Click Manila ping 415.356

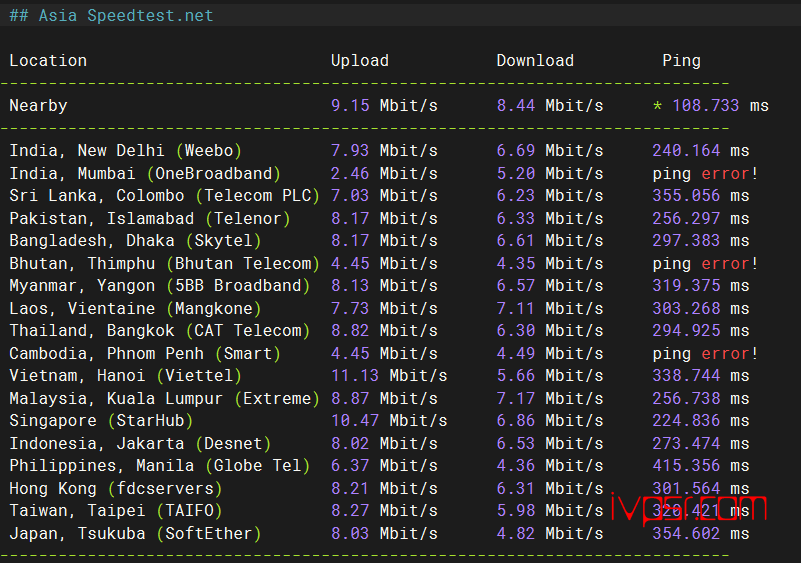pos(686,465)
